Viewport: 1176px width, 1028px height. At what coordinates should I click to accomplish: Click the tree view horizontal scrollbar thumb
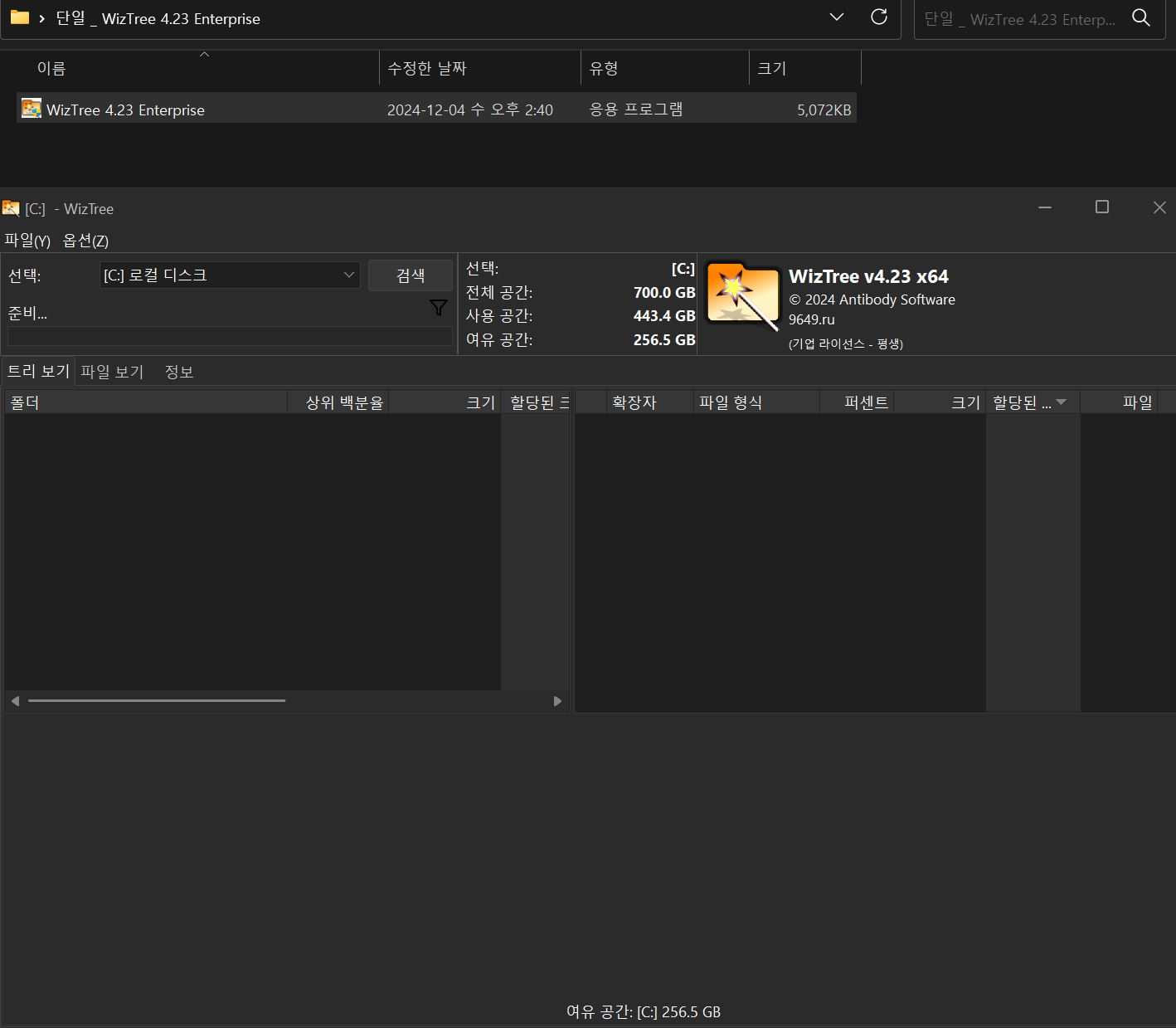(157, 700)
